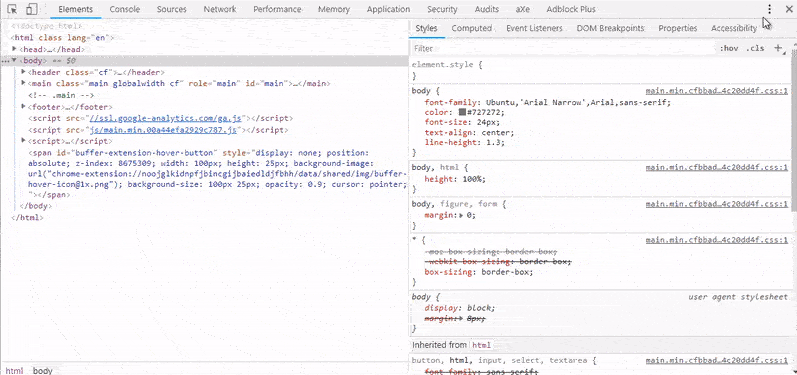
Task: Expand the footer element node
Action: pos(23,107)
